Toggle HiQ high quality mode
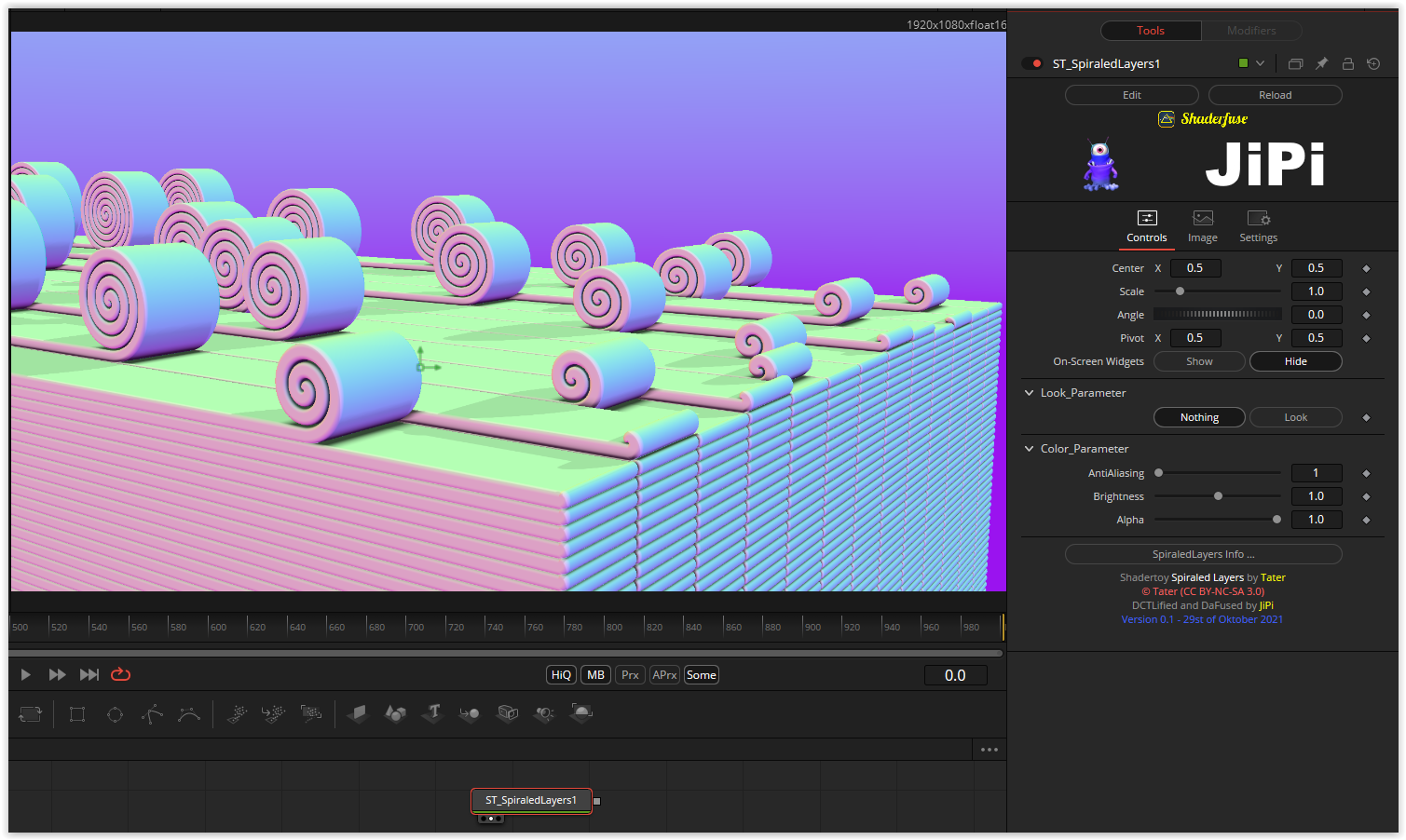The width and height of the screenshot is (1406, 840). click(561, 675)
